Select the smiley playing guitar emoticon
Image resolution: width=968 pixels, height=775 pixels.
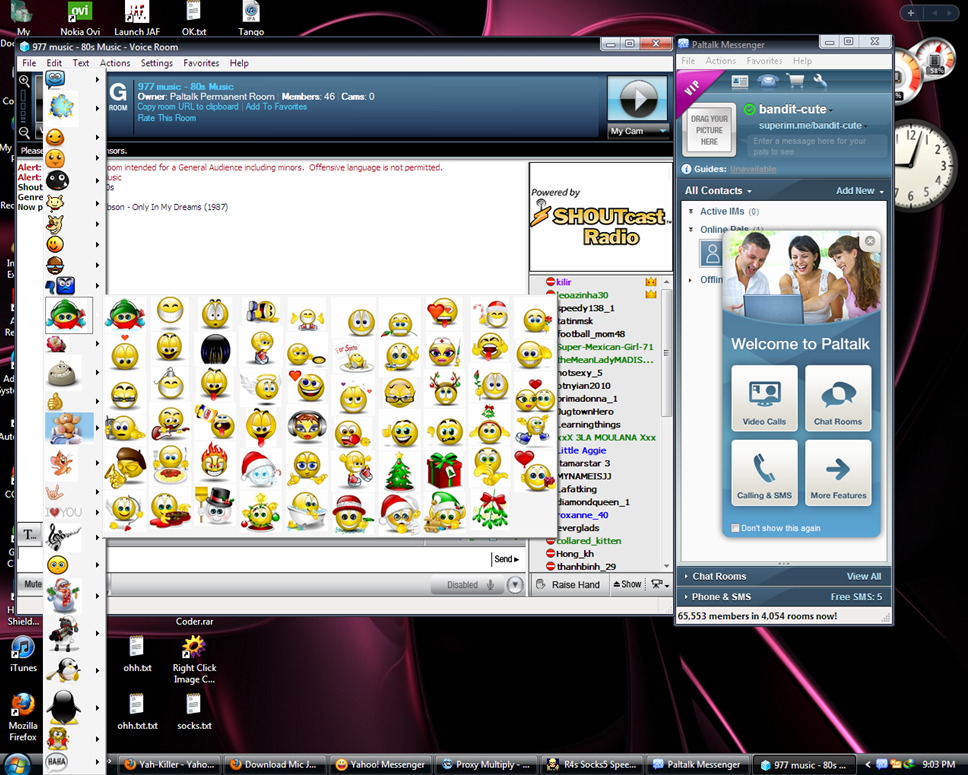(x=170, y=424)
